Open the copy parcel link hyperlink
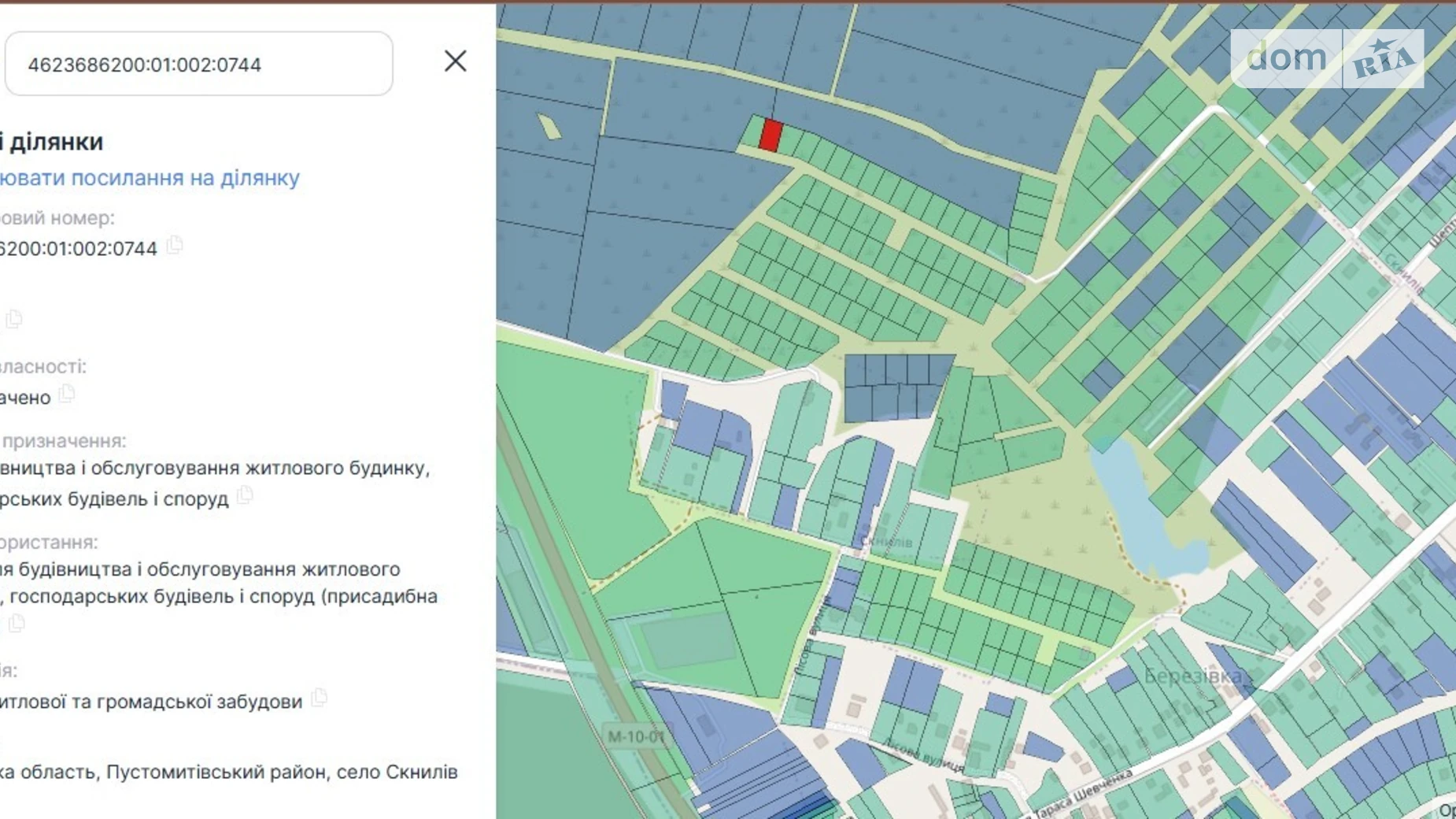This screenshot has height=819, width=1456. pos(150,178)
